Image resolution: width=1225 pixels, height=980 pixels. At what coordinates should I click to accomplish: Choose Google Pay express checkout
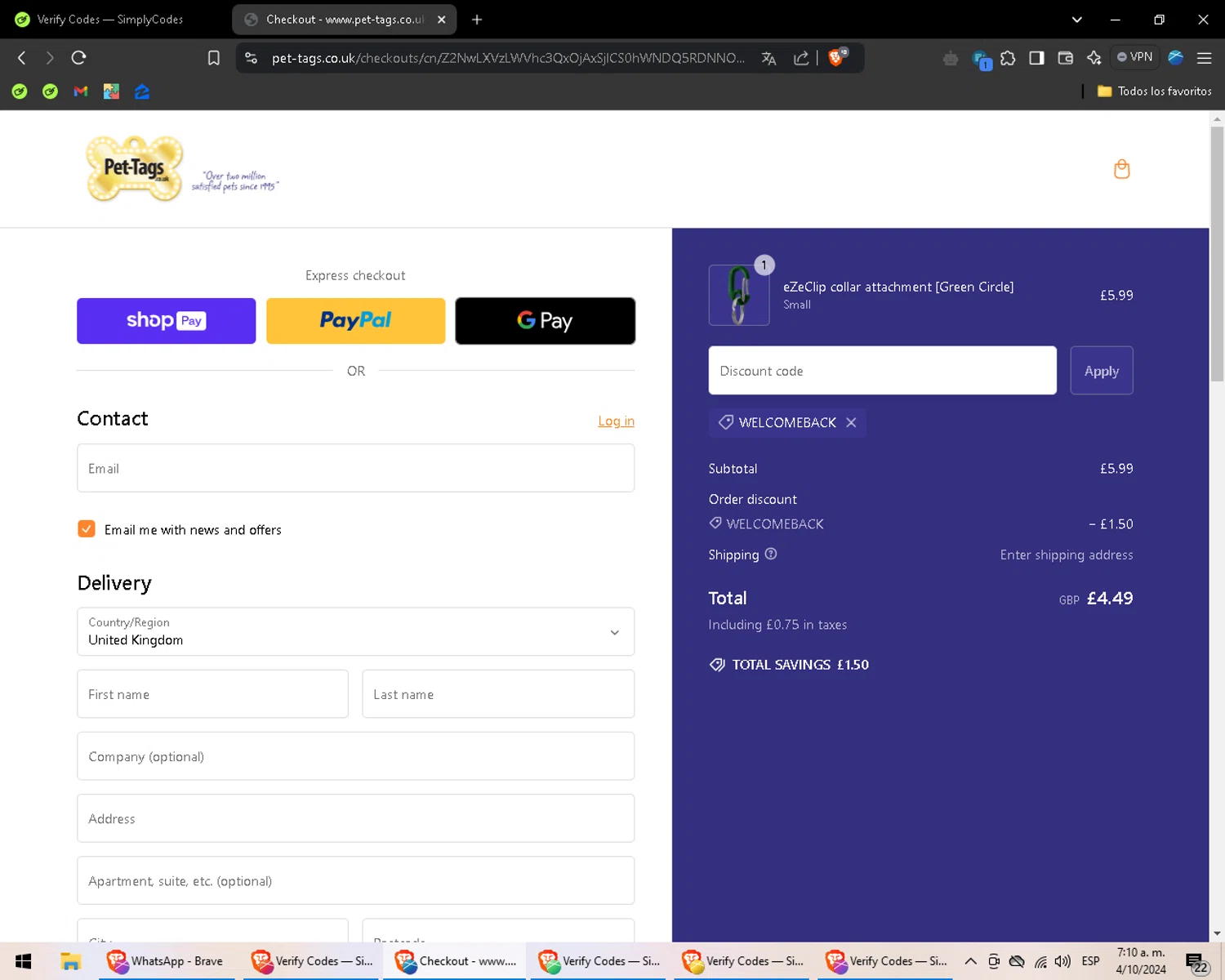(x=545, y=321)
